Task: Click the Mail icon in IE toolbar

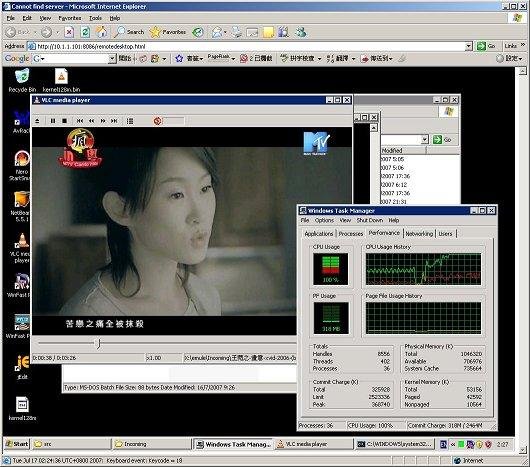Action: point(216,32)
